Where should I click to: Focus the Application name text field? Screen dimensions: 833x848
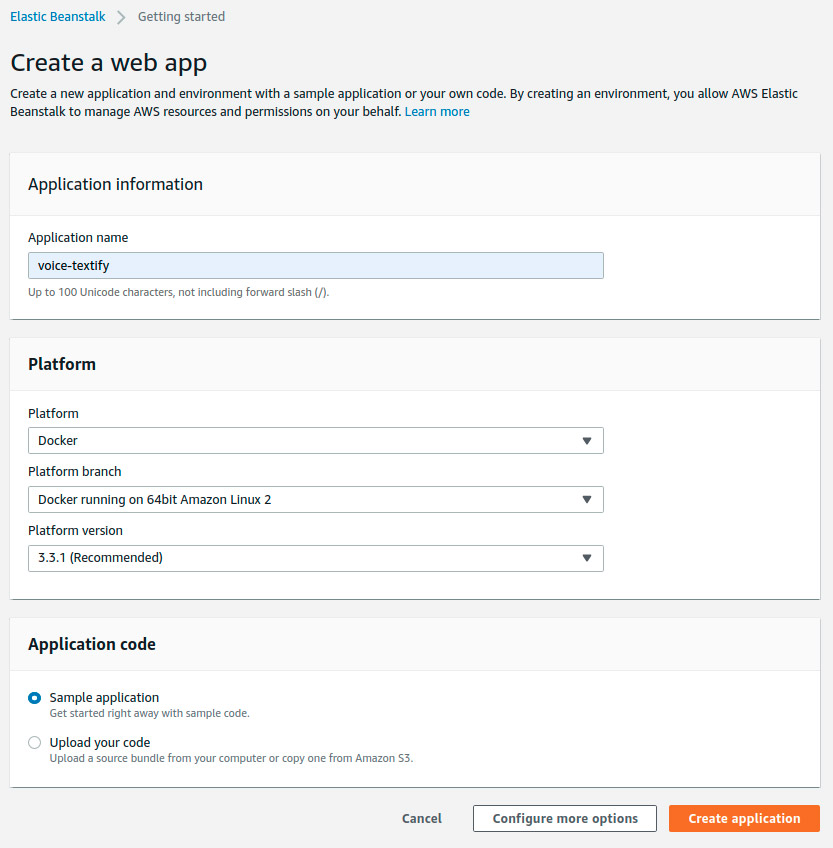click(315, 265)
